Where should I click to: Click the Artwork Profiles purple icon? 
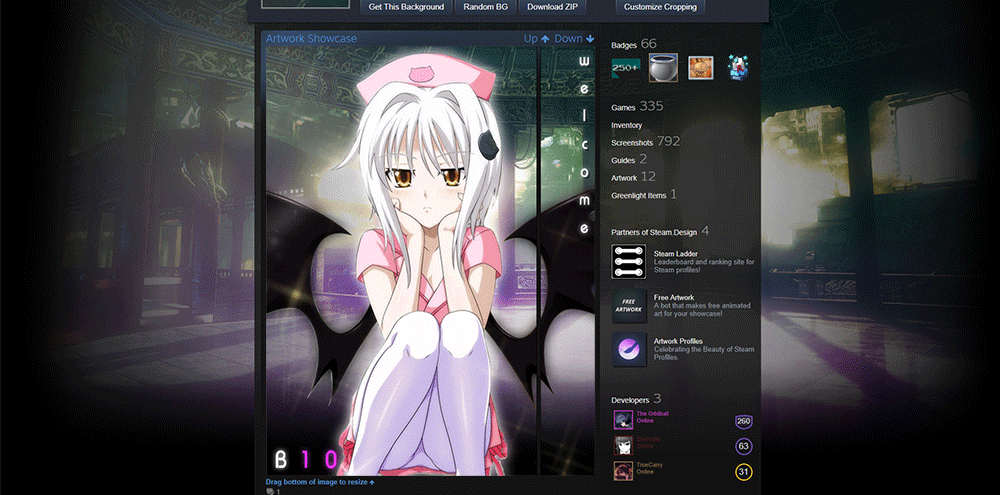(629, 351)
